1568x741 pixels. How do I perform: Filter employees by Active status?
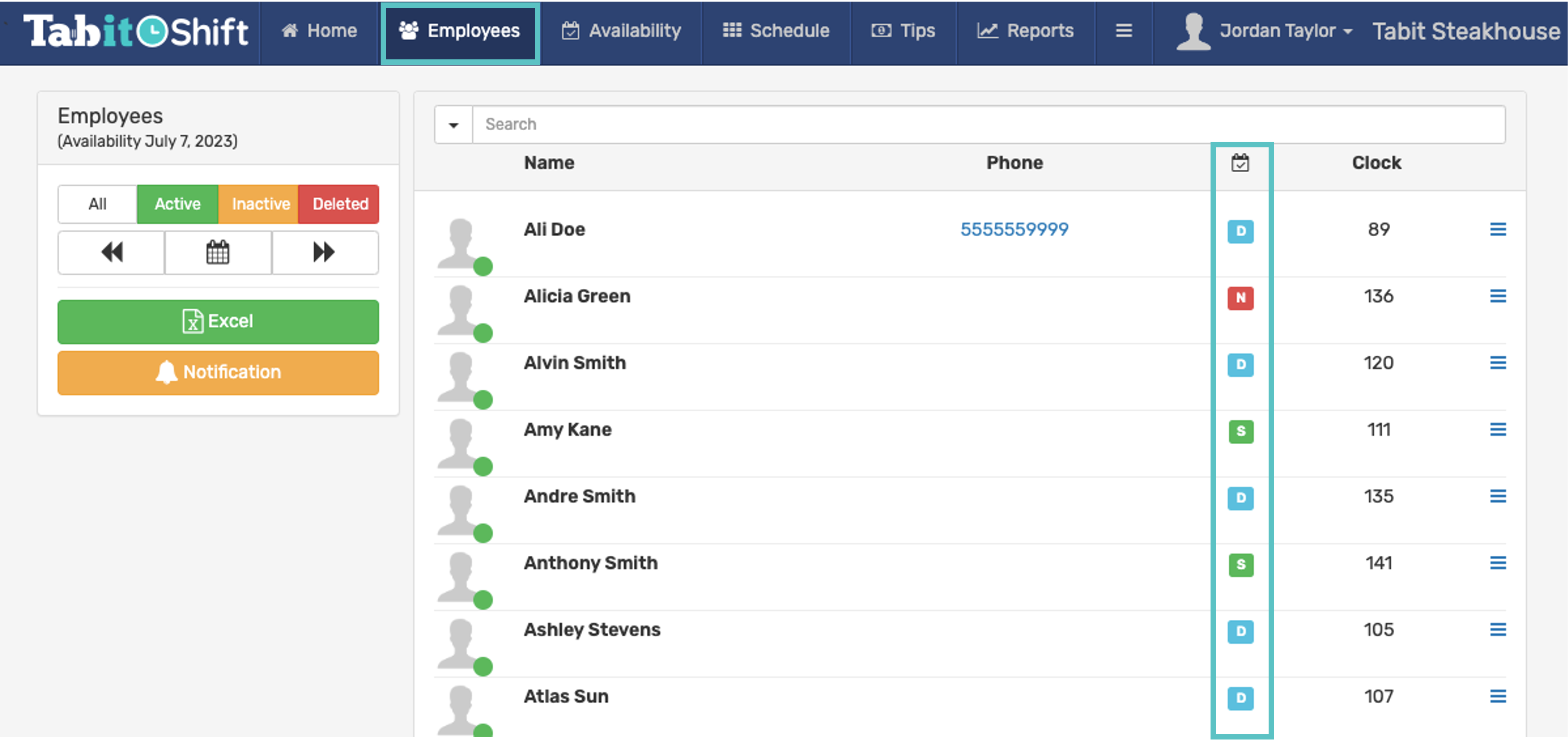[x=177, y=204]
